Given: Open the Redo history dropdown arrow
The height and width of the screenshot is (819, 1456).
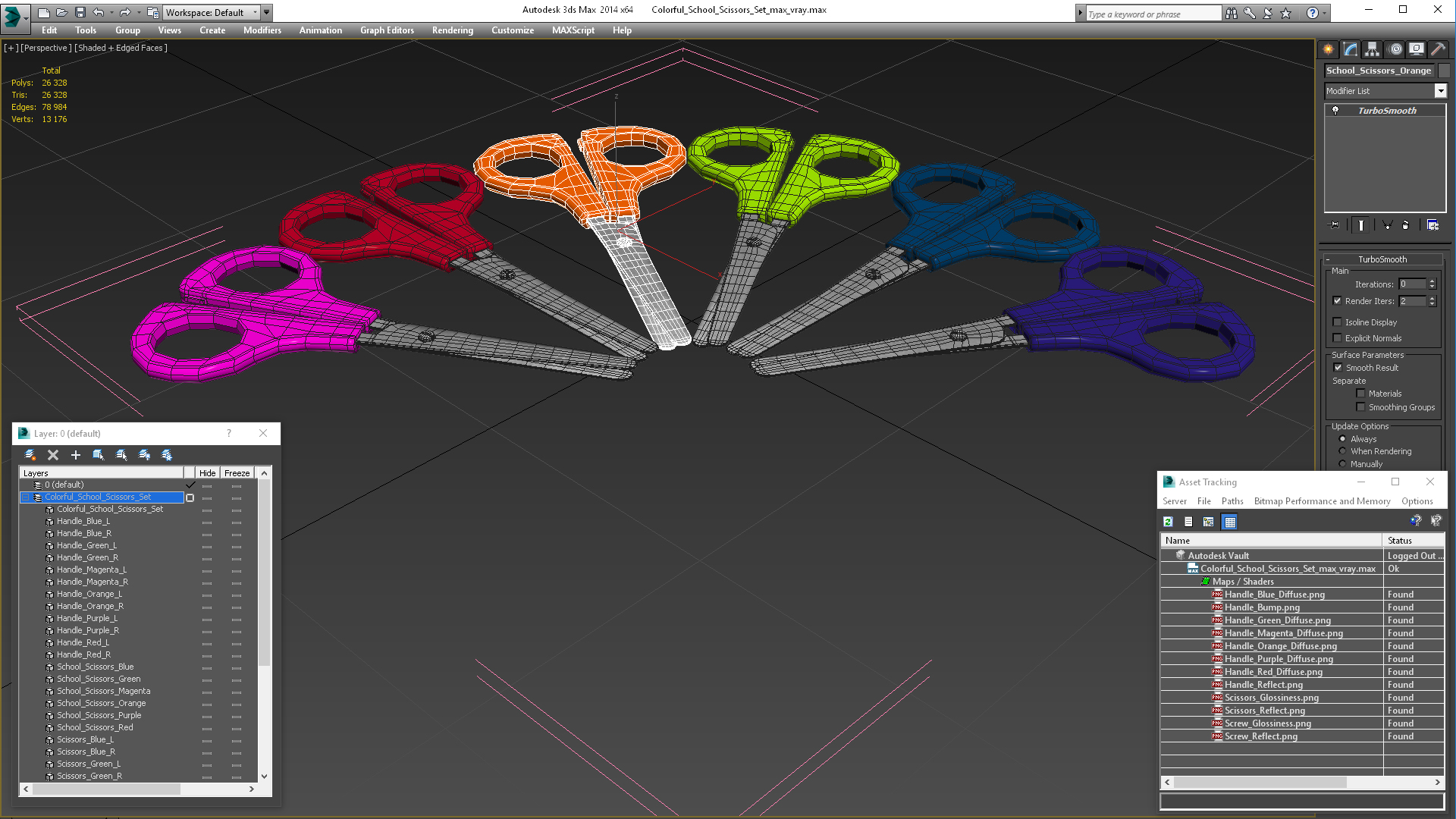Looking at the screenshot, I should [139, 13].
